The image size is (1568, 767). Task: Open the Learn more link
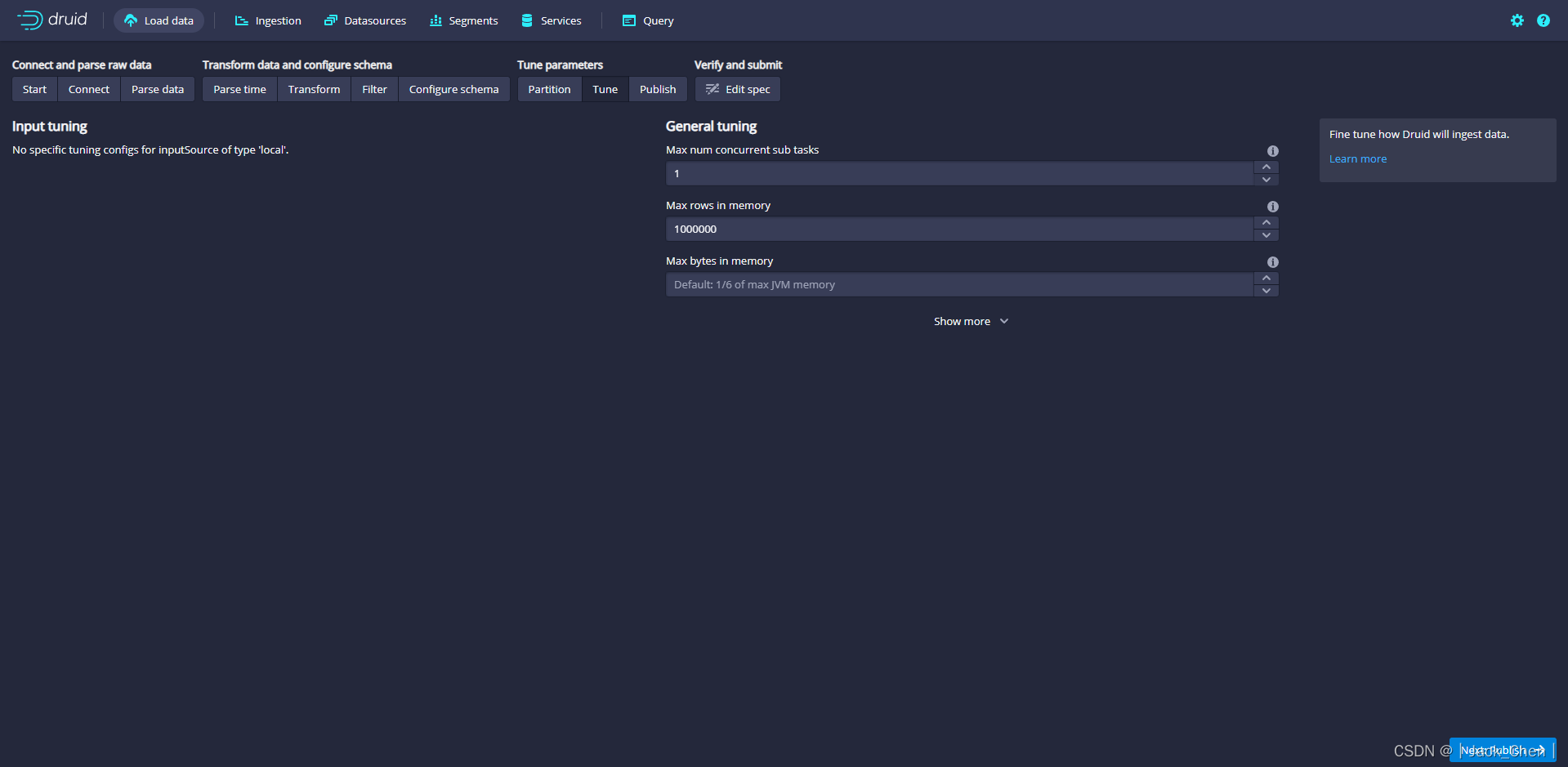[x=1357, y=158]
